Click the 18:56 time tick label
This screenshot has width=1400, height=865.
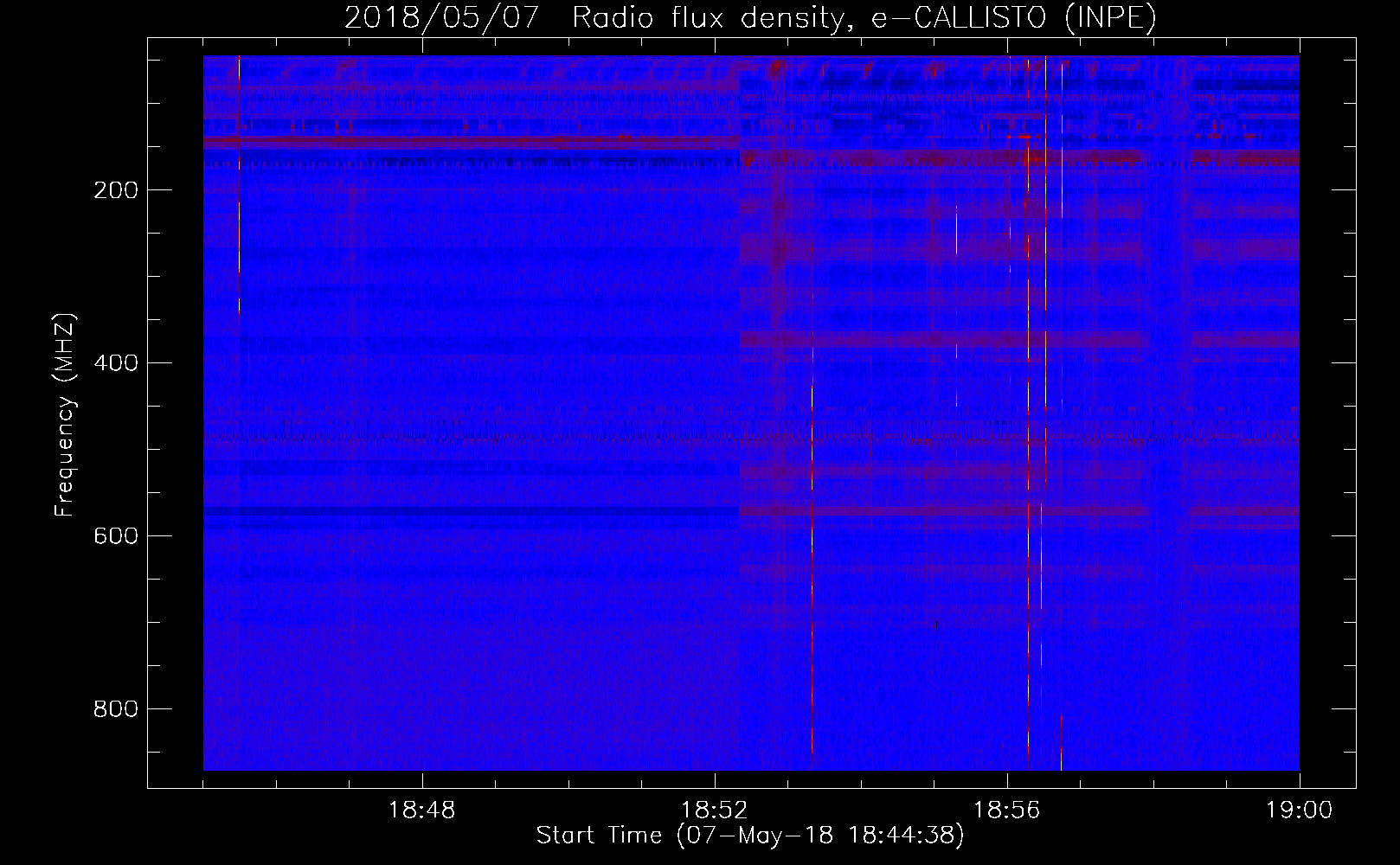[1007, 811]
